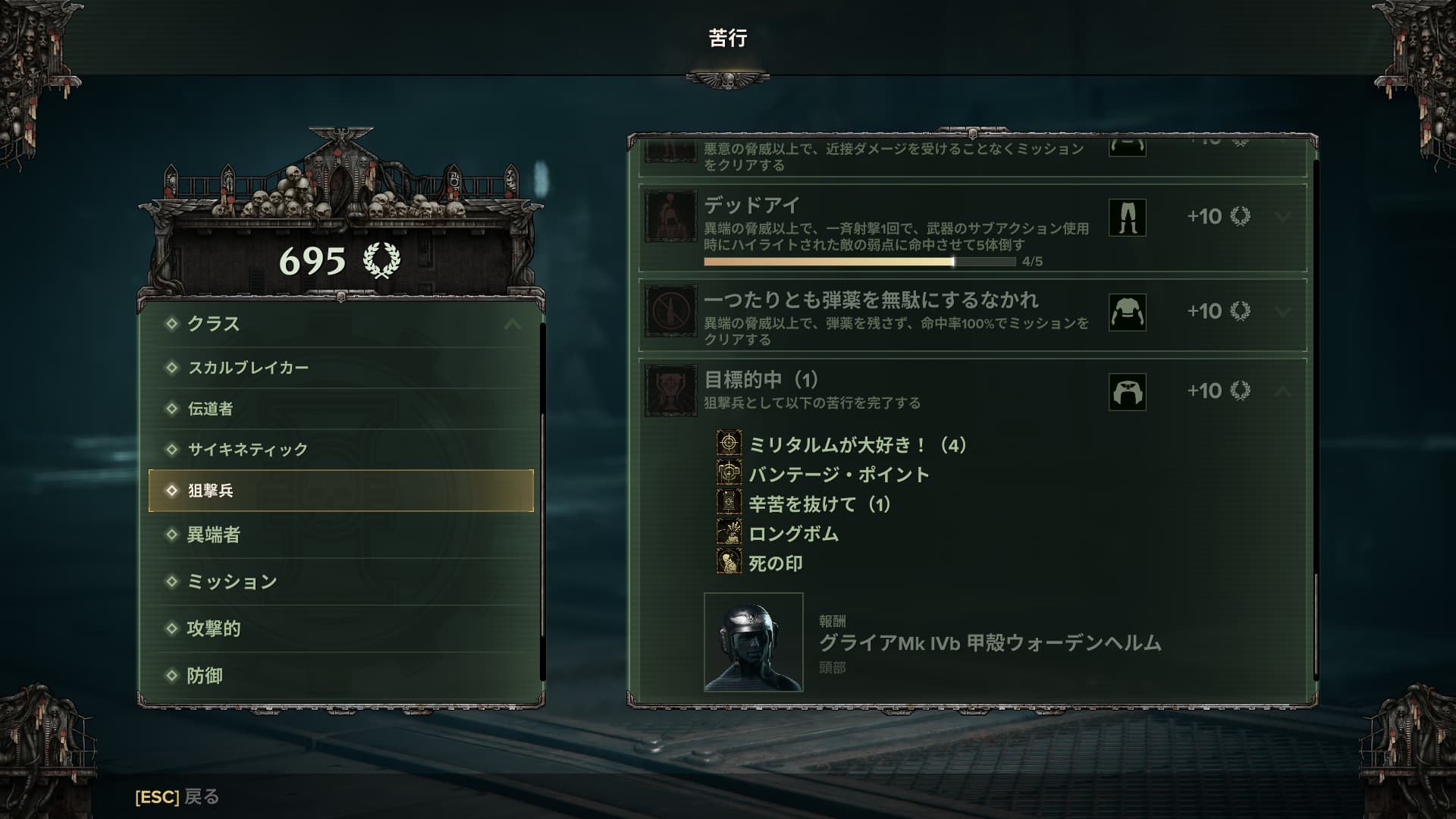Screen dimensions: 1456x819
Task: Collapse the 目標的中 penance entry
Action: 1282,391
